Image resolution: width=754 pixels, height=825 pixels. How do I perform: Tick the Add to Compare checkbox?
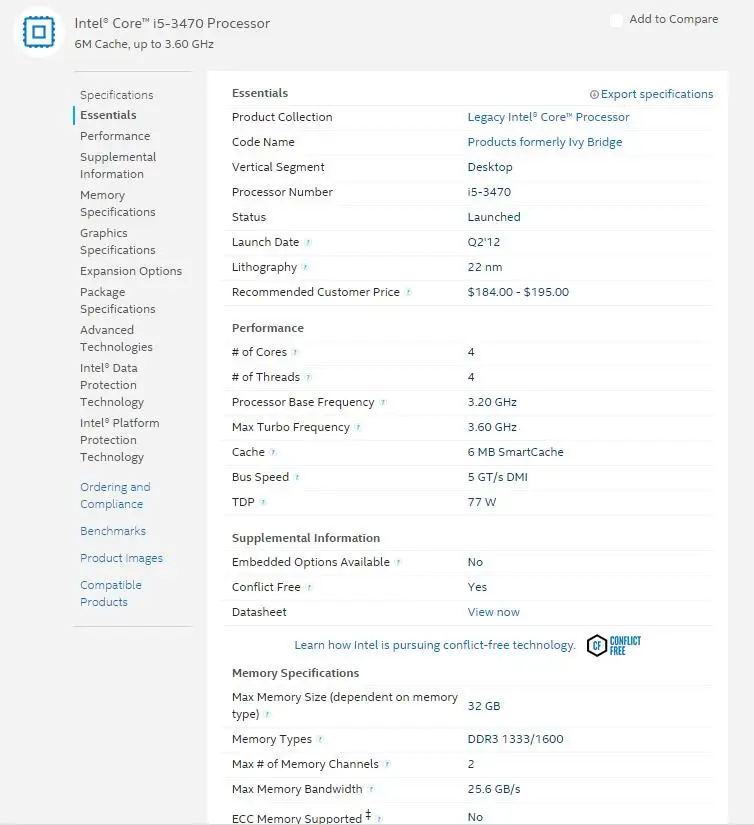617,20
